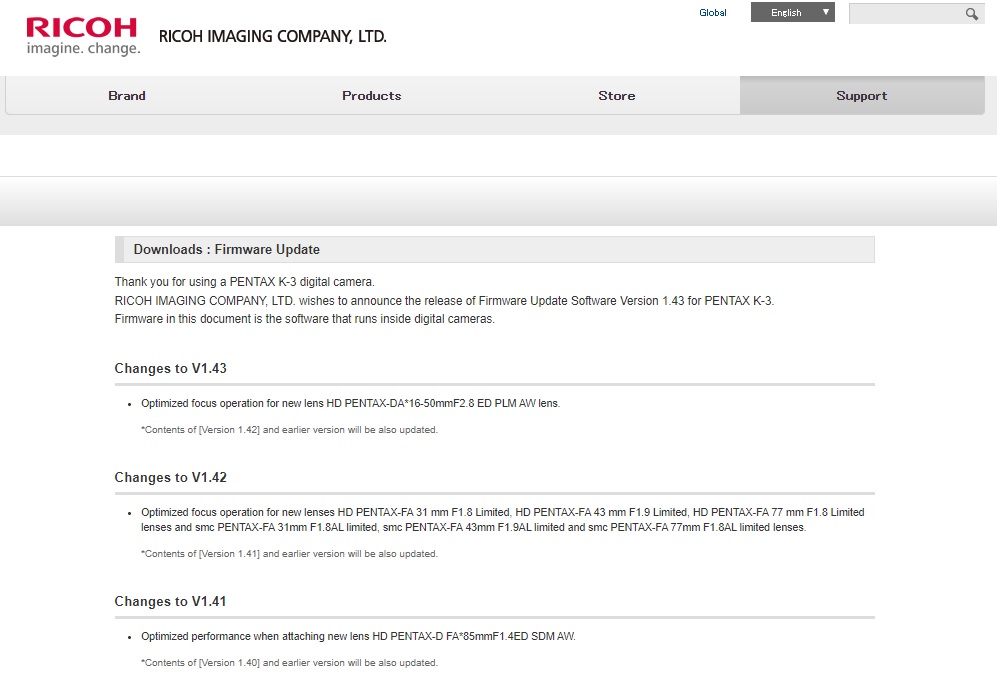Image resolution: width=997 pixels, height=690 pixels.
Task: Click RICOH IMAGING COMPANY, LTD. title
Action: coord(273,36)
